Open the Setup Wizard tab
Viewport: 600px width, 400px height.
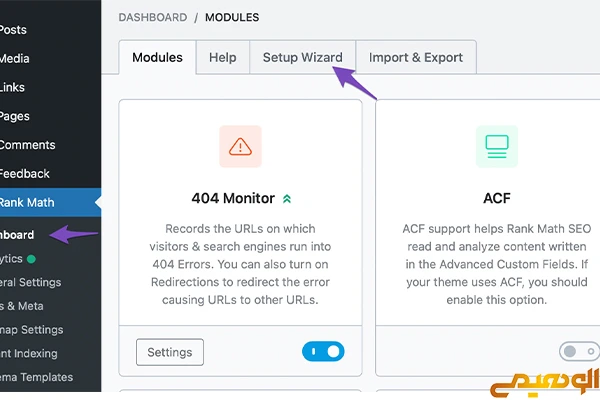tap(302, 57)
